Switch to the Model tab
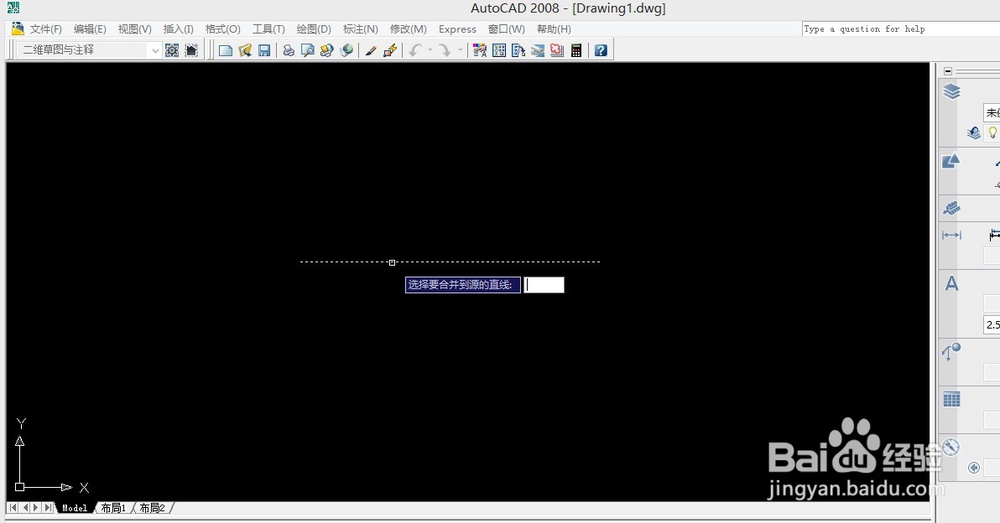The image size is (1000, 523). [x=75, y=508]
